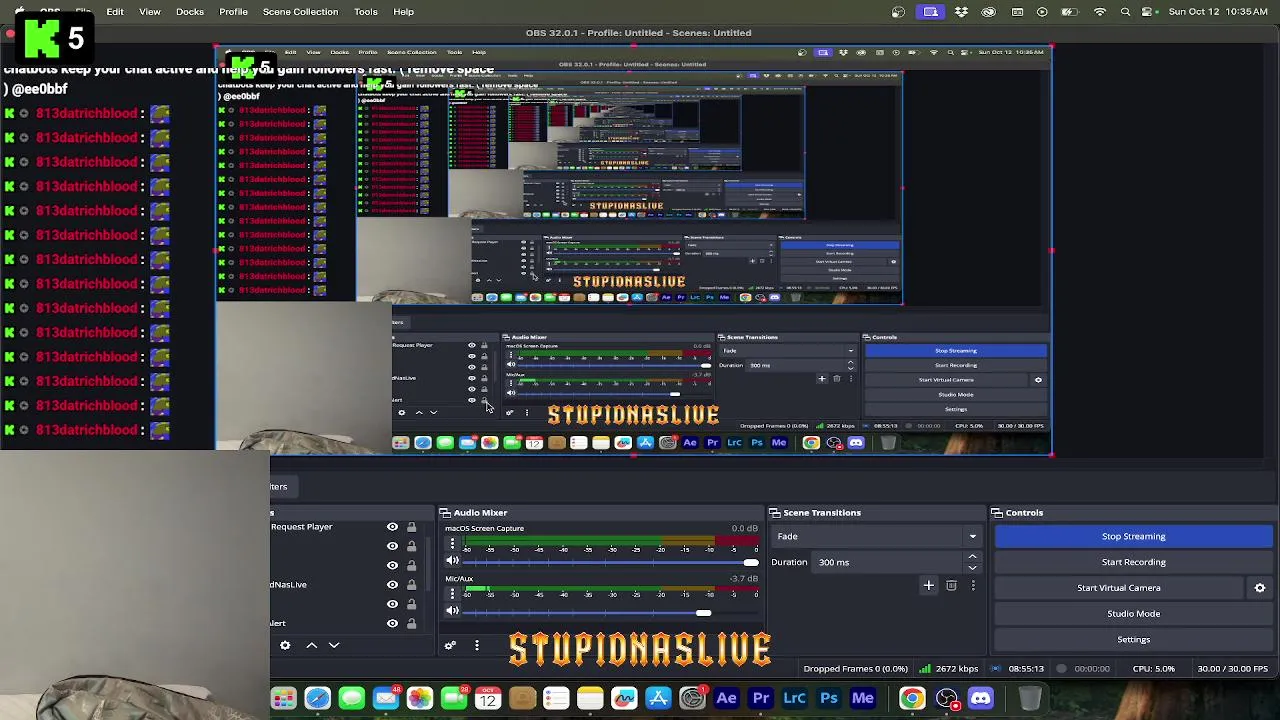Open the Docks menu

(190, 12)
